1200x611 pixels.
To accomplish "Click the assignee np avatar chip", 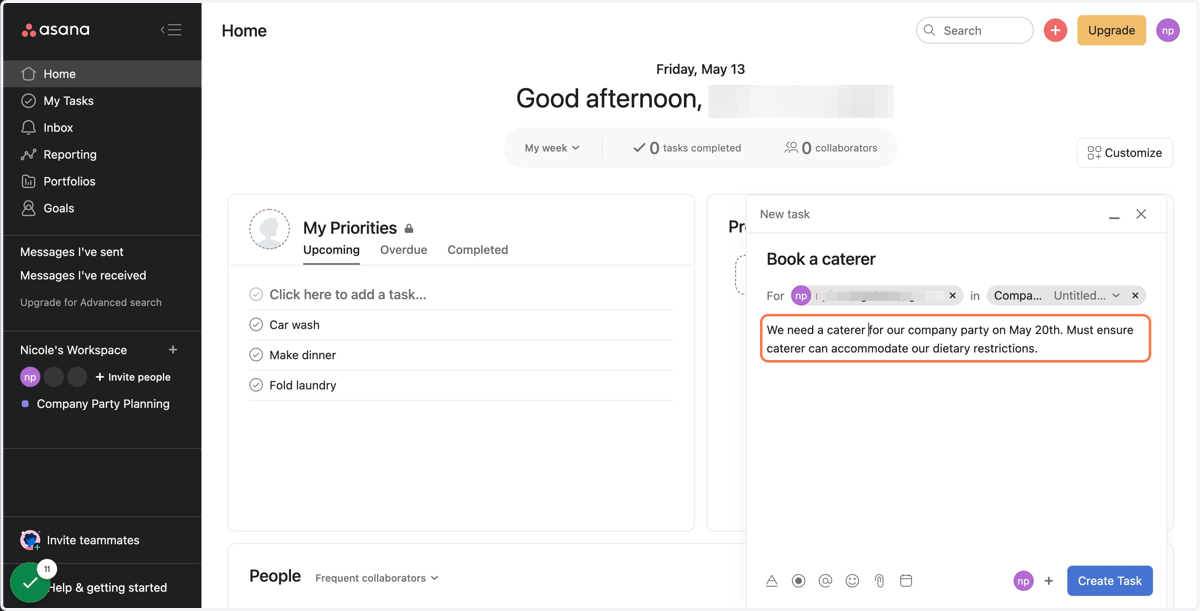I will tap(801, 296).
